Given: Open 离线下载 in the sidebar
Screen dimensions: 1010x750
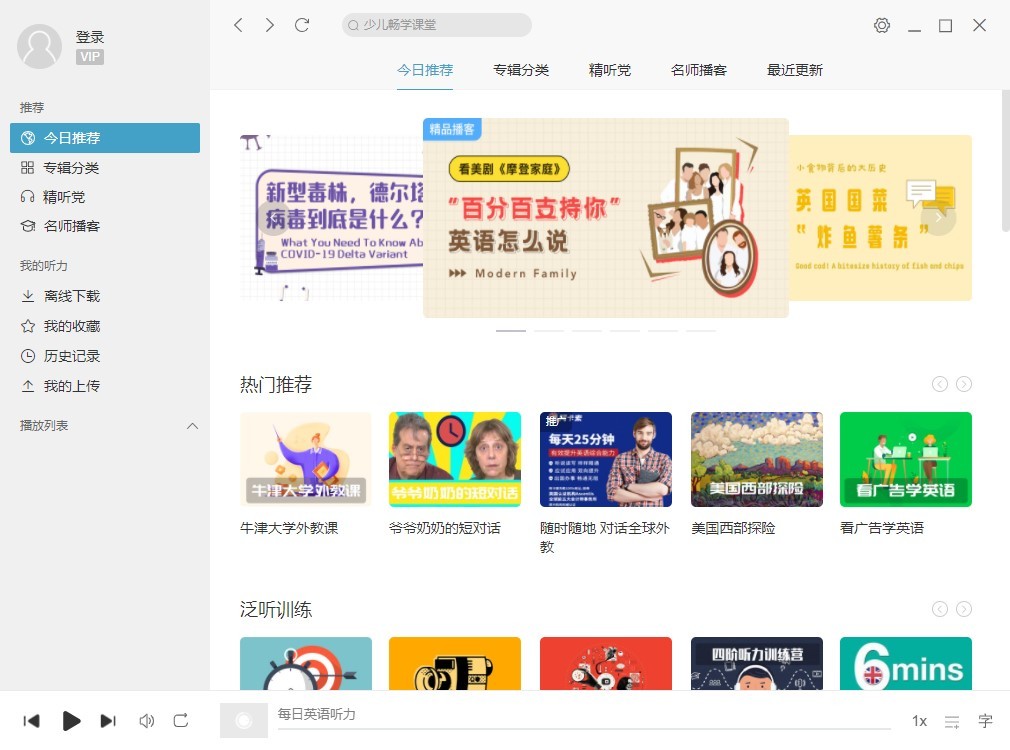Looking at the screenshot, I should point(72,296).
